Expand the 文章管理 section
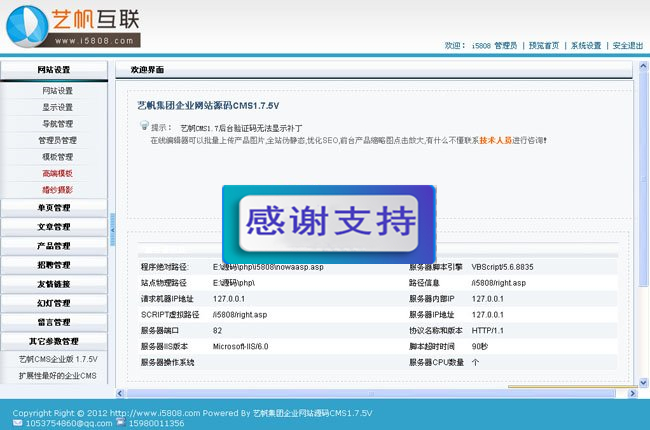Image resolution: width=650 pixels, height=430 pixels. (54, 227)
